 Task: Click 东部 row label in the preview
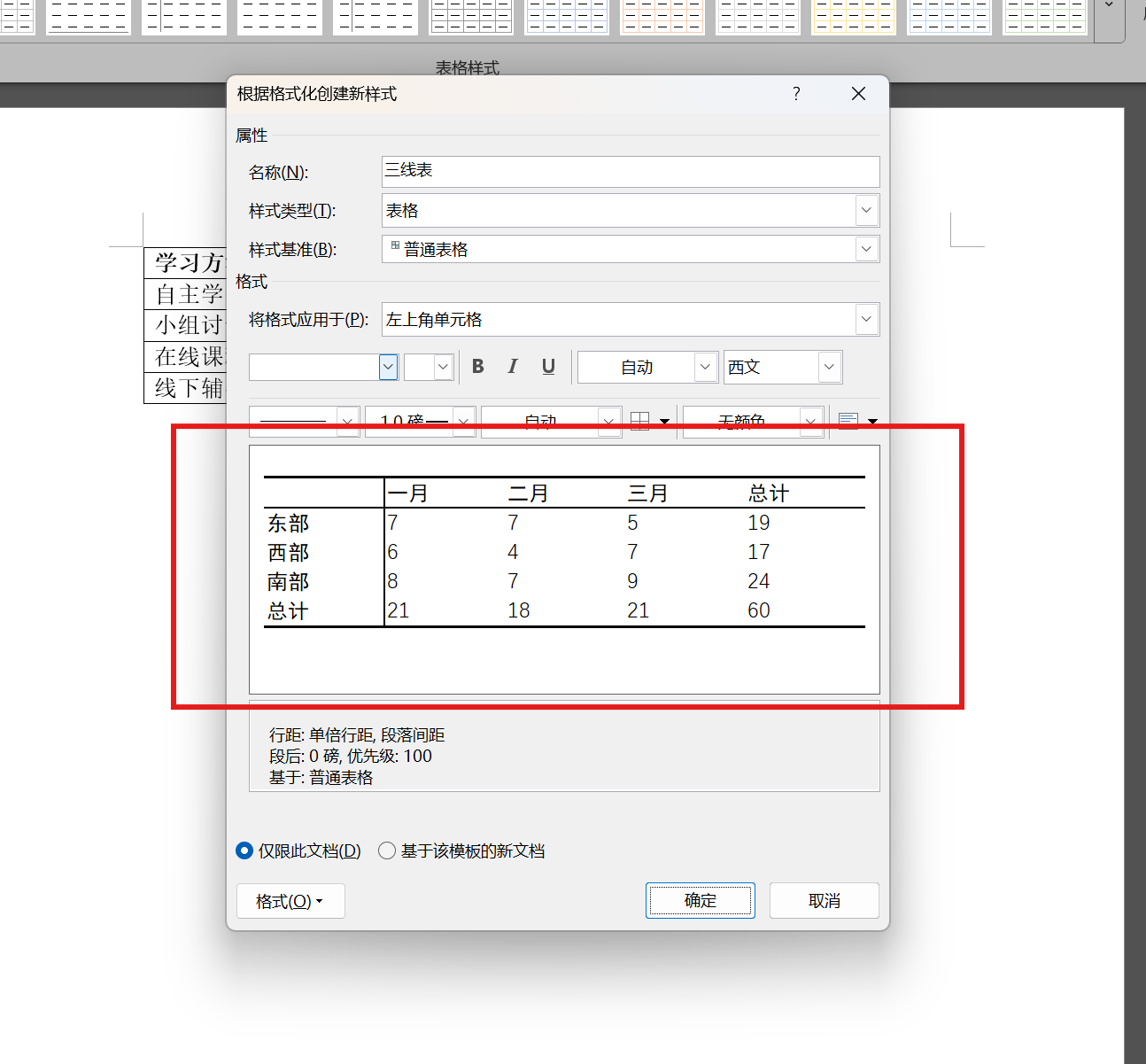coord(289,523)
